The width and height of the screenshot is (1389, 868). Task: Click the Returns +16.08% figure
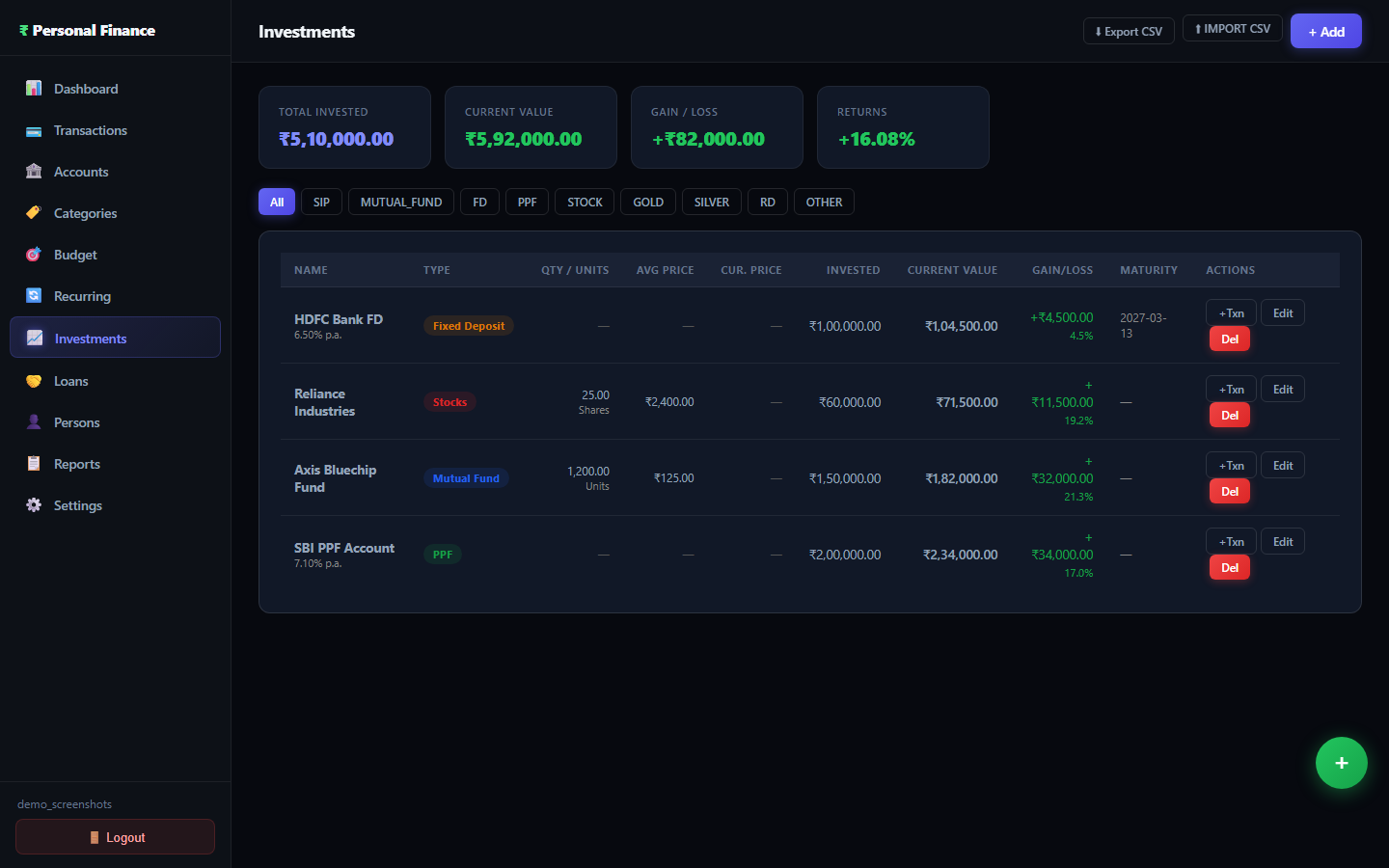click(876, 139)
